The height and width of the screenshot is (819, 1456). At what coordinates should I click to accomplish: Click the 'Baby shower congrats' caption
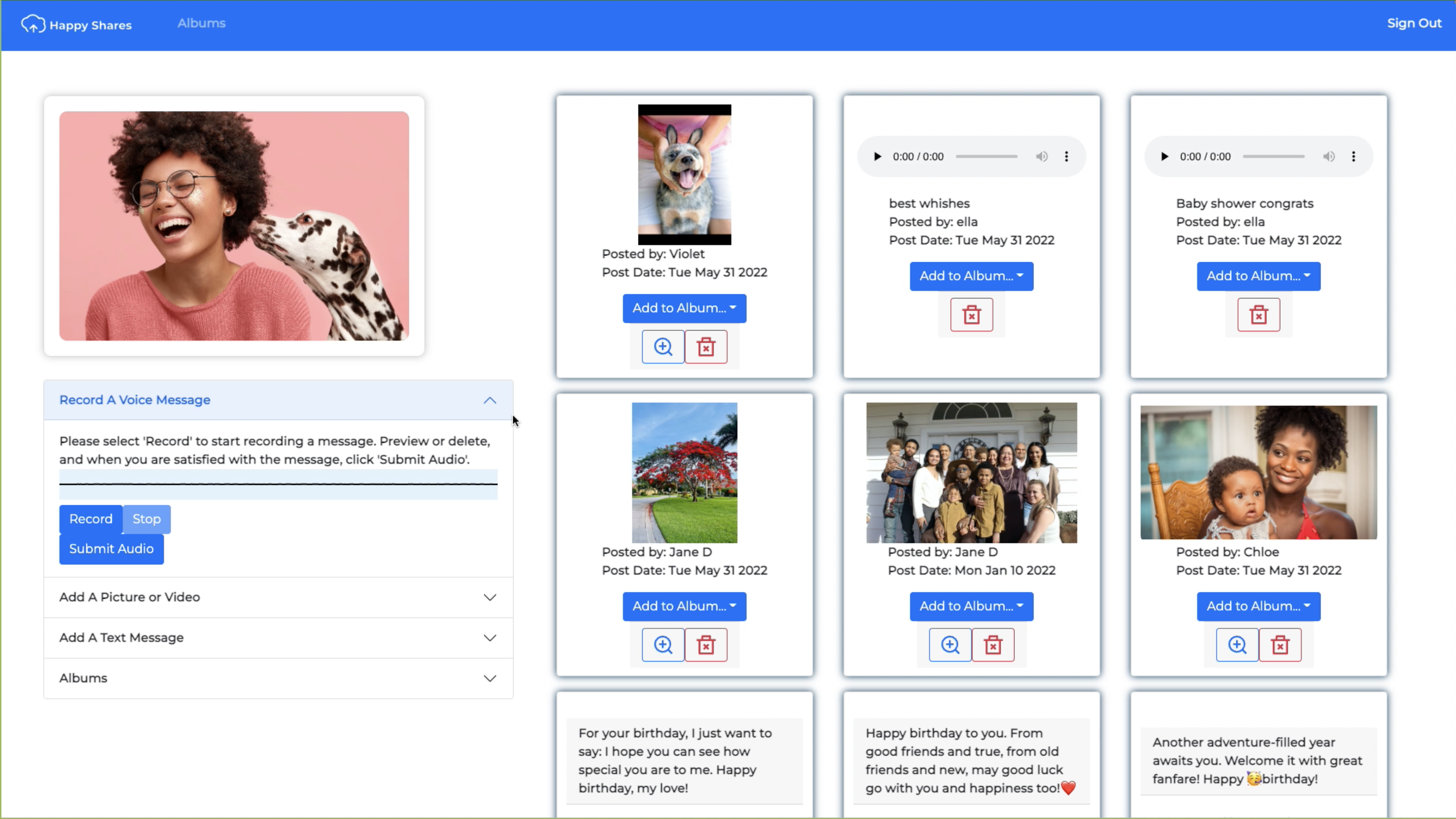click(1245, 204)
